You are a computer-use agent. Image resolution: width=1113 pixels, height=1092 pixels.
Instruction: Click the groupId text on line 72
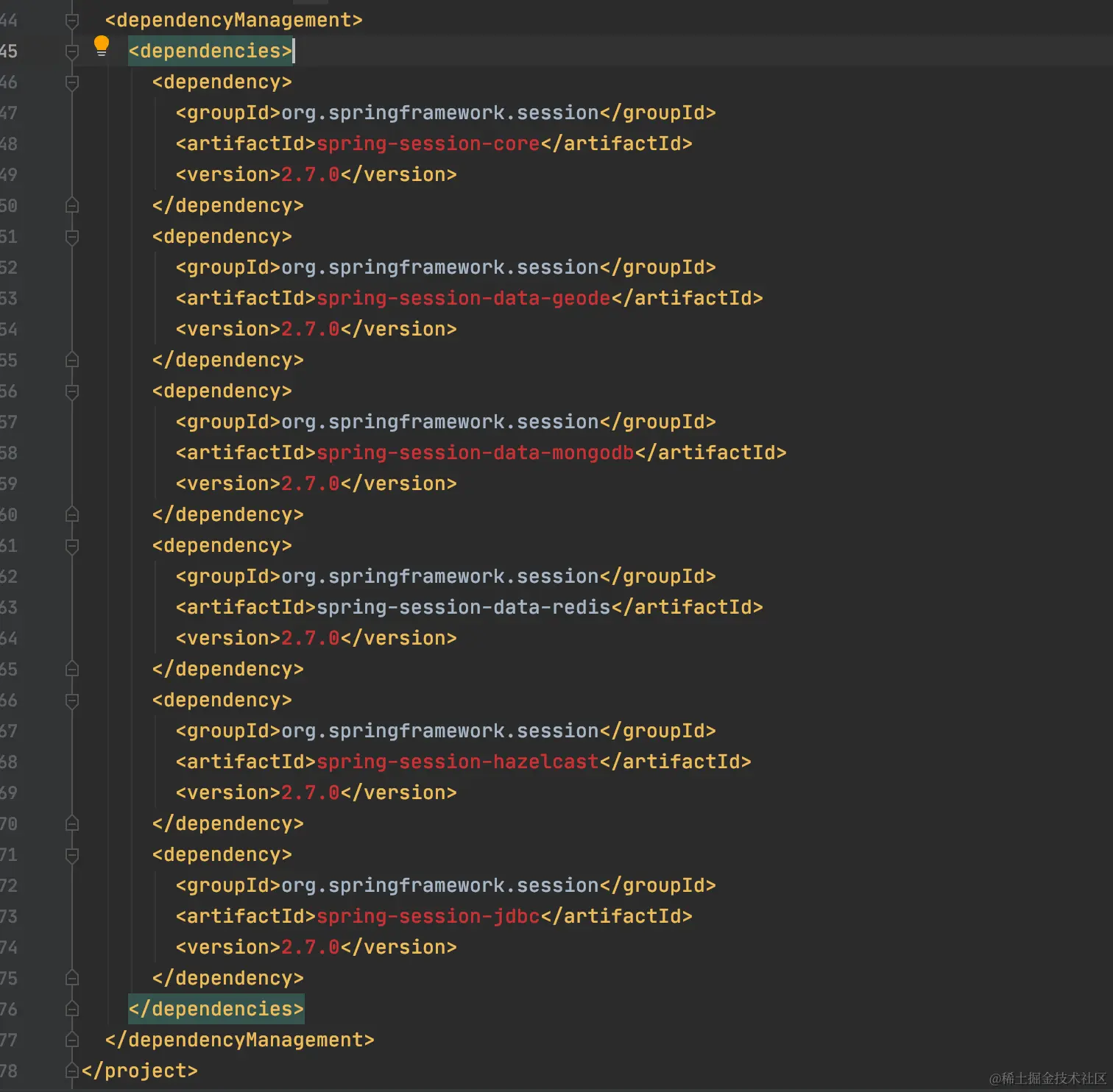(440, 885)
